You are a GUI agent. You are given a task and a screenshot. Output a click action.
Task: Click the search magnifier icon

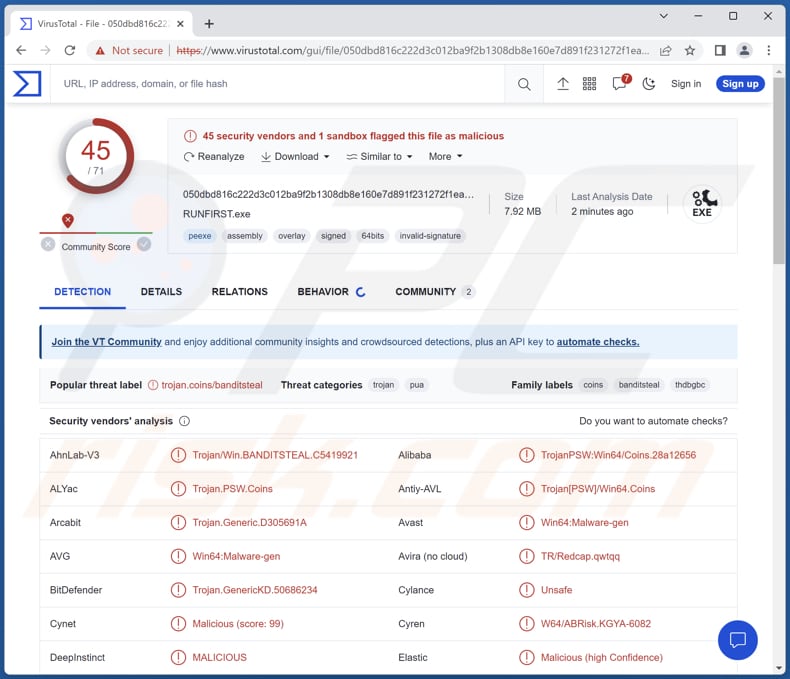click(524, 84)
